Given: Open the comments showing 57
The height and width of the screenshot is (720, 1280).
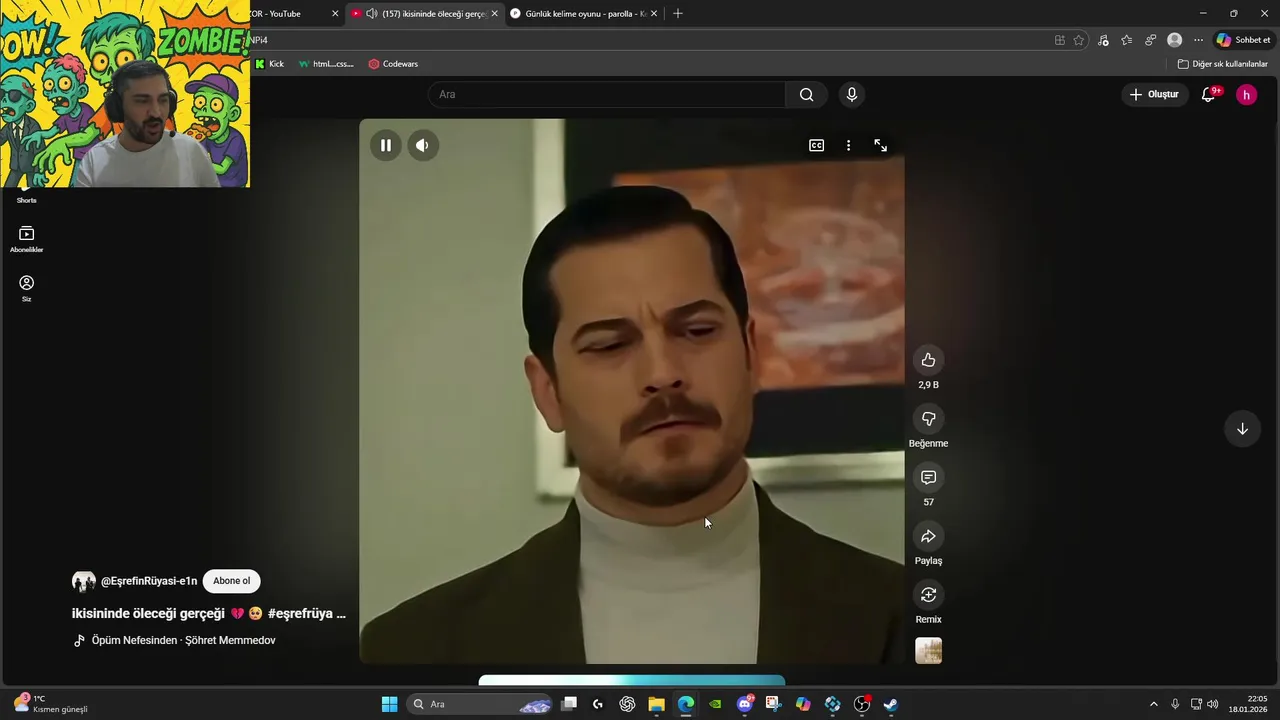Looking at the screenshot, I should pos(928,478).
